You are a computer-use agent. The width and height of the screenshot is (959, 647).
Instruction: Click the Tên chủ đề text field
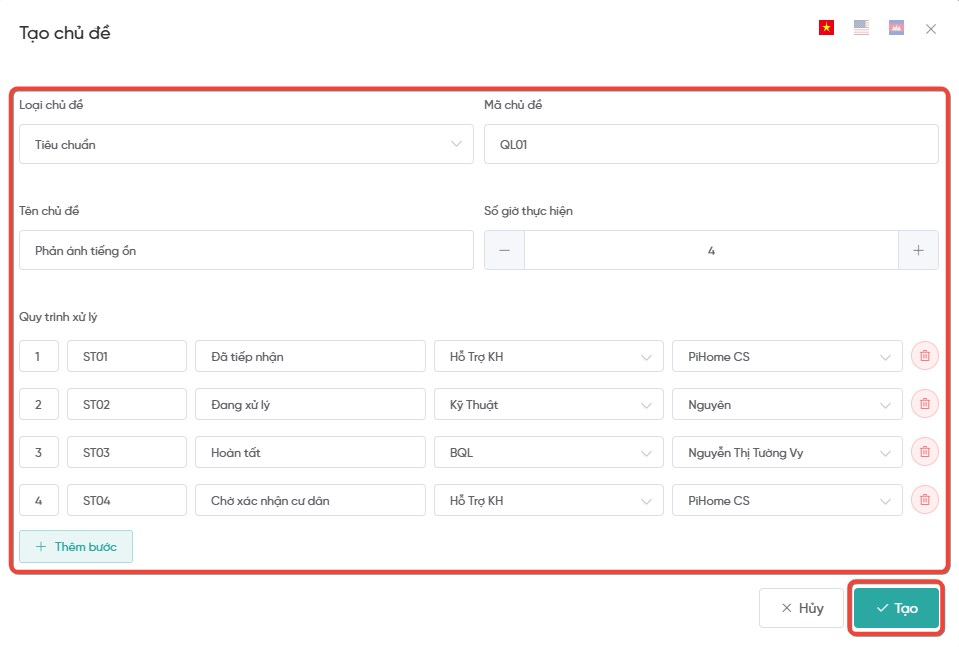click(246, 250)
